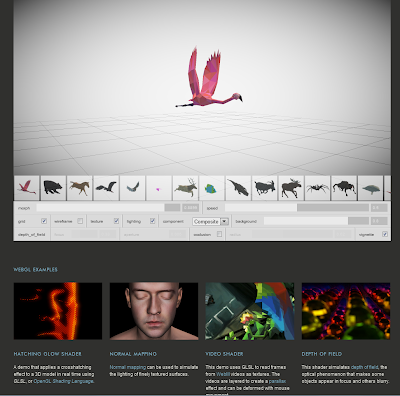Choose the spider model thumbnail
Screen dimensions: 400x396
pyautogui.click(x=318, y=188)
